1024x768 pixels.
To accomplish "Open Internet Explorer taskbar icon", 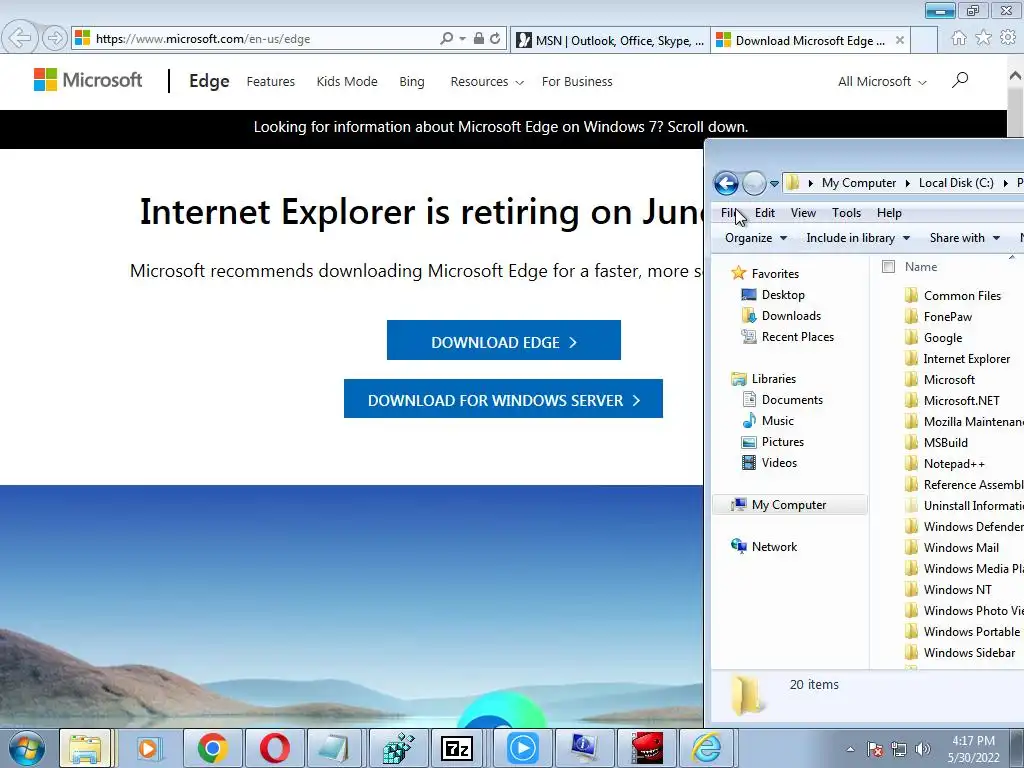I will [706, 748].
